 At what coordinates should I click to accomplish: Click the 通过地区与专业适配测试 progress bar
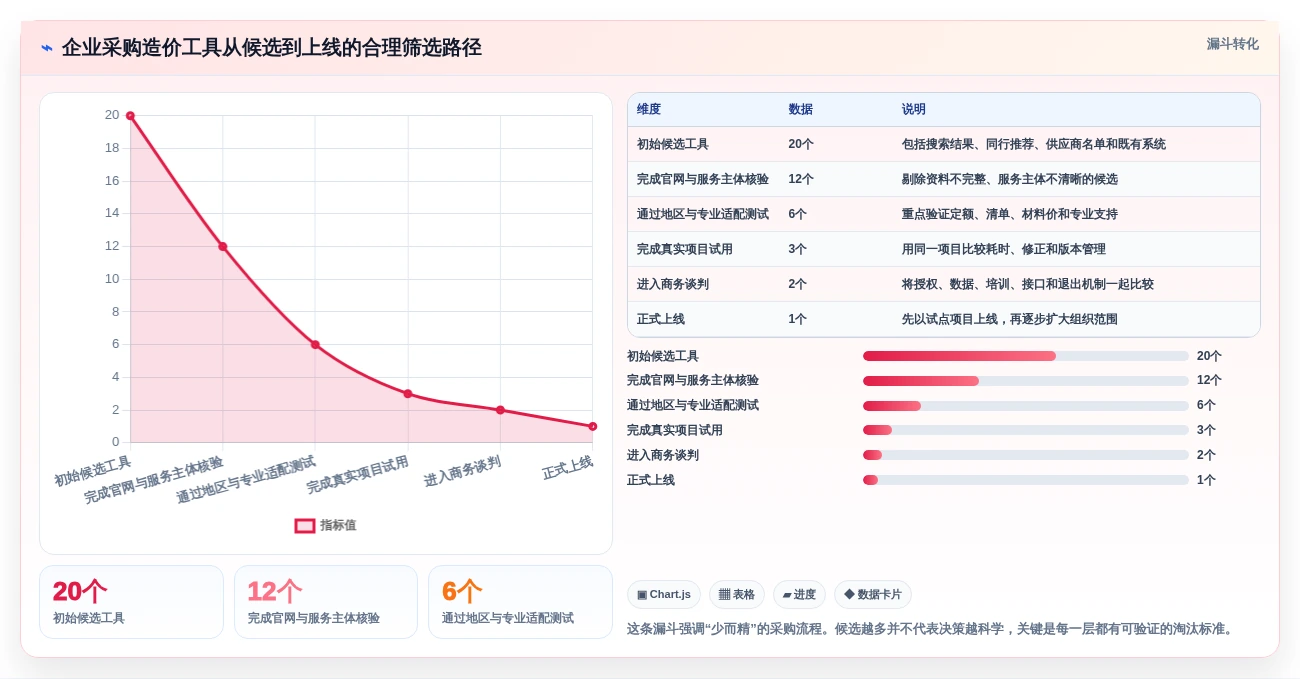tap(1026, 406)
